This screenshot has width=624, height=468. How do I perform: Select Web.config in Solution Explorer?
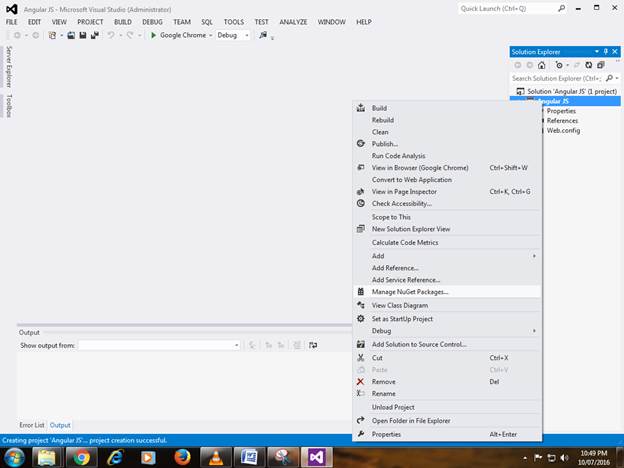pos(563,131)
